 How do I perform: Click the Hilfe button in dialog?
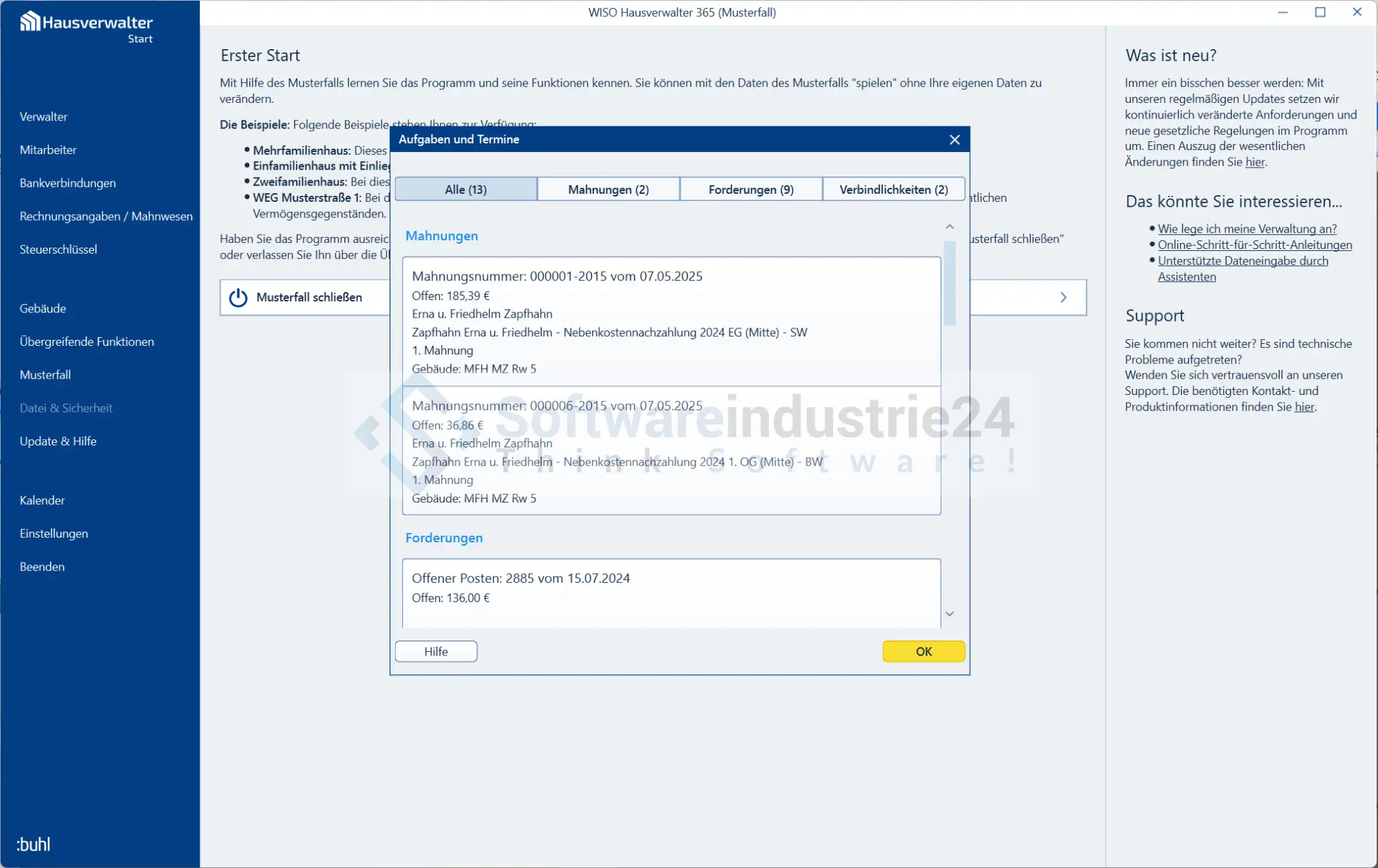(436, 651)
